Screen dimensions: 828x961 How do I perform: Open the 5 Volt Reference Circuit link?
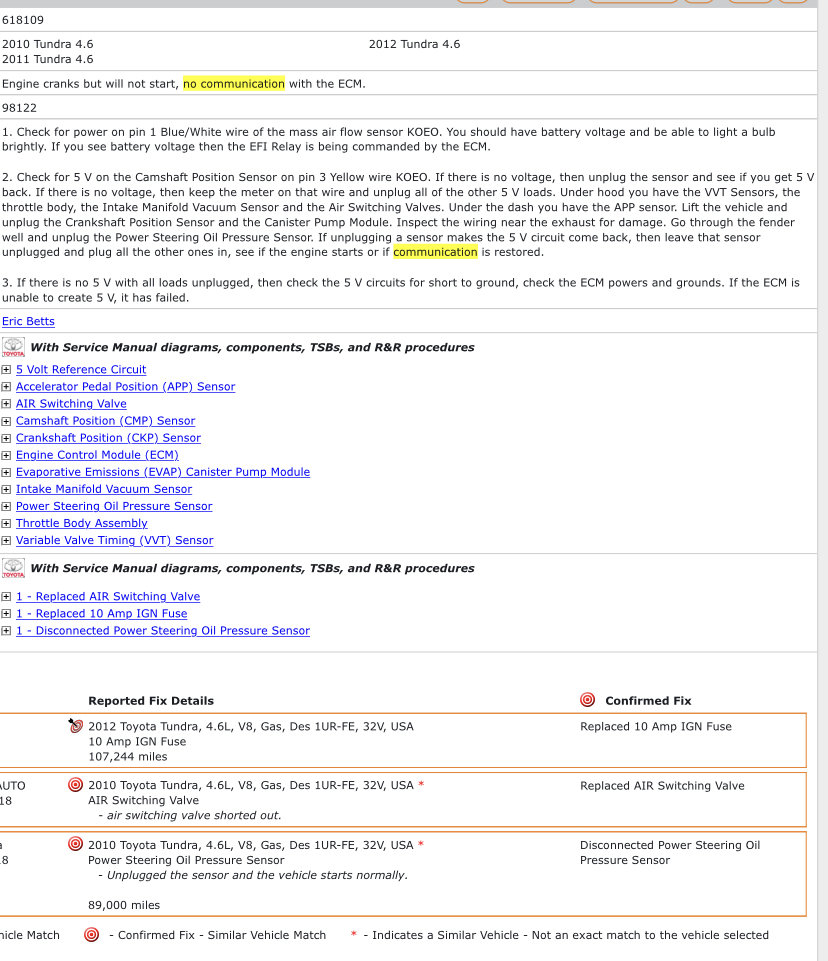coord(81,370)
